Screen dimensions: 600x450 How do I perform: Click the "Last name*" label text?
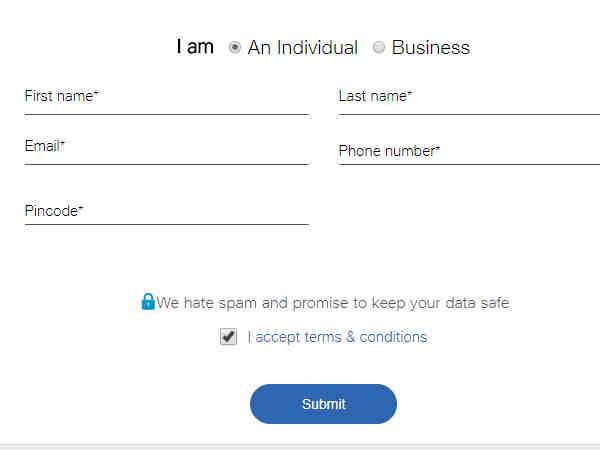pos(375,96)
